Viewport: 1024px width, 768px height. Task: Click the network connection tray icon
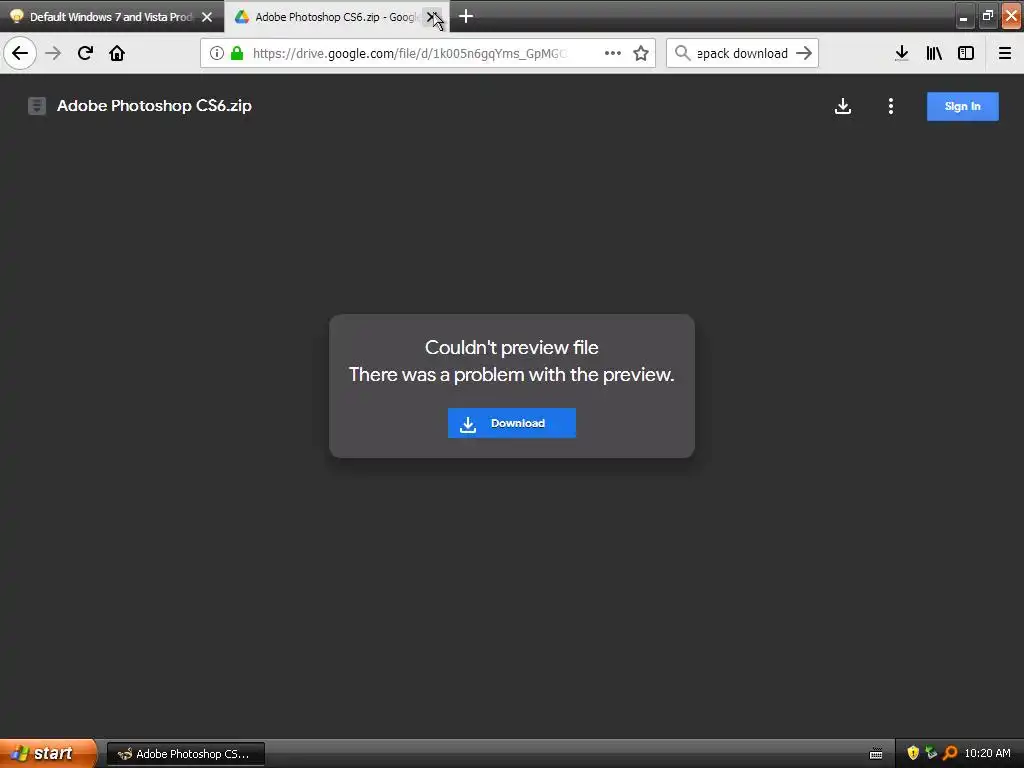coord(931,753)
